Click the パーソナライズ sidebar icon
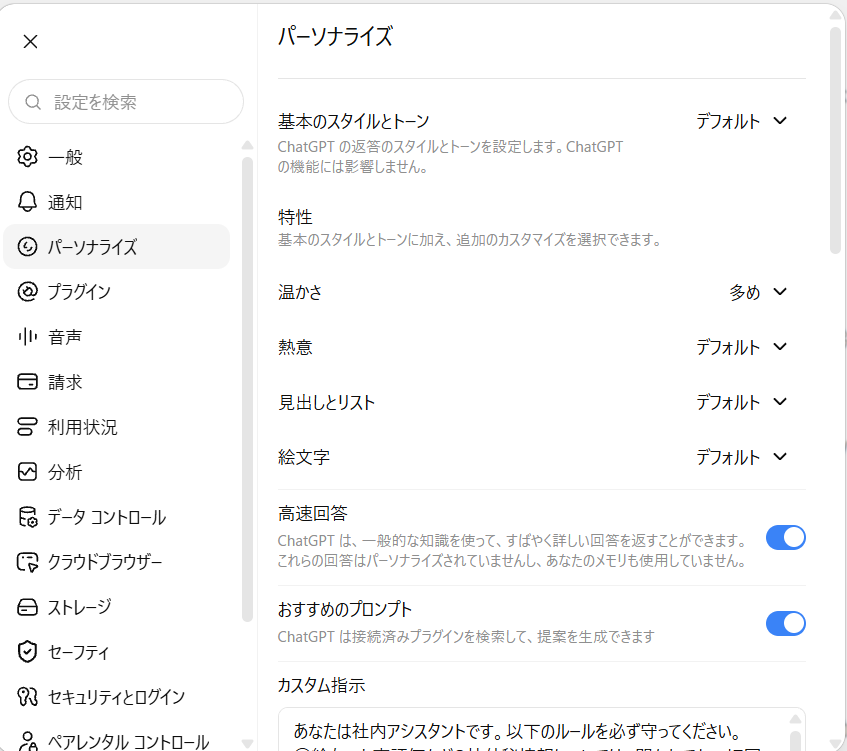The height and width of the screenshot is (751, 847). coord(27,246)
